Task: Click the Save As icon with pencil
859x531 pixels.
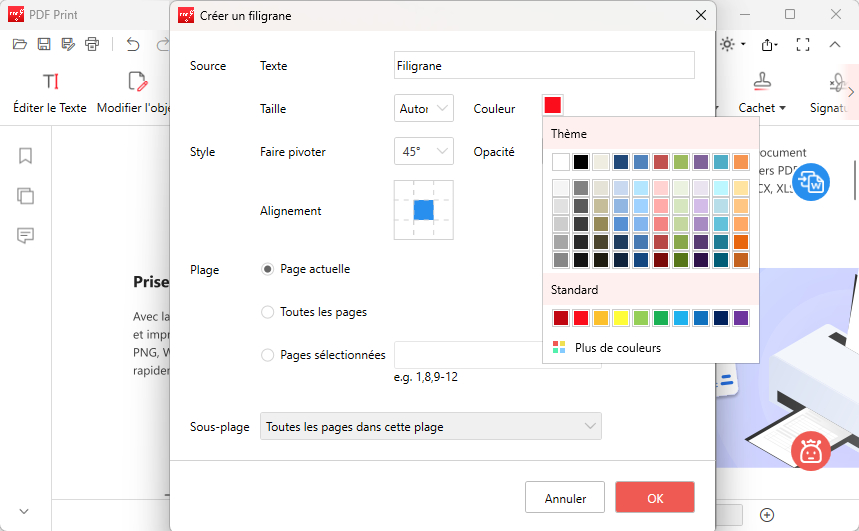Action: 68,44
